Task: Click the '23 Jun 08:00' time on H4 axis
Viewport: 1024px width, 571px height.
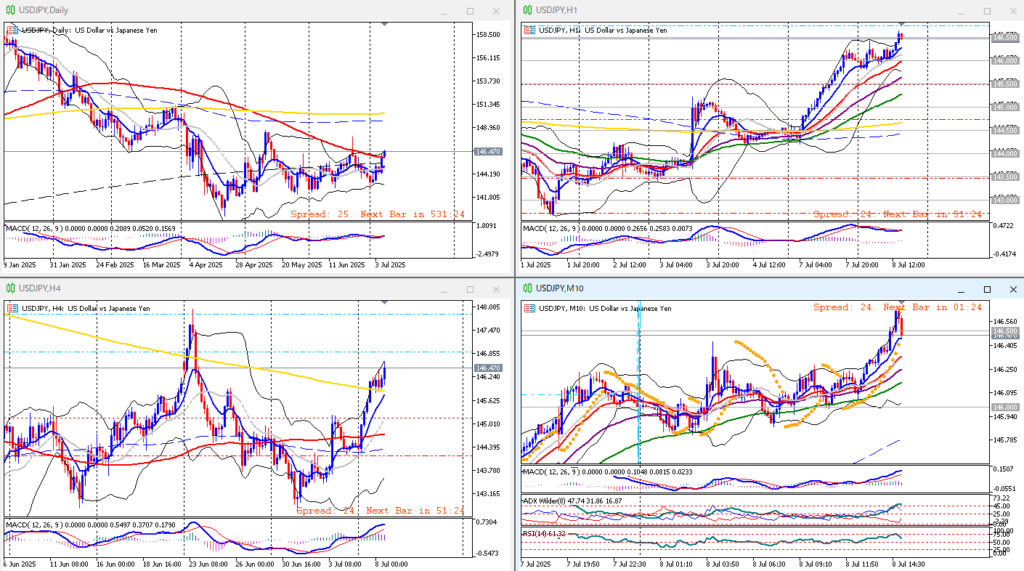Action: point(209,564)
